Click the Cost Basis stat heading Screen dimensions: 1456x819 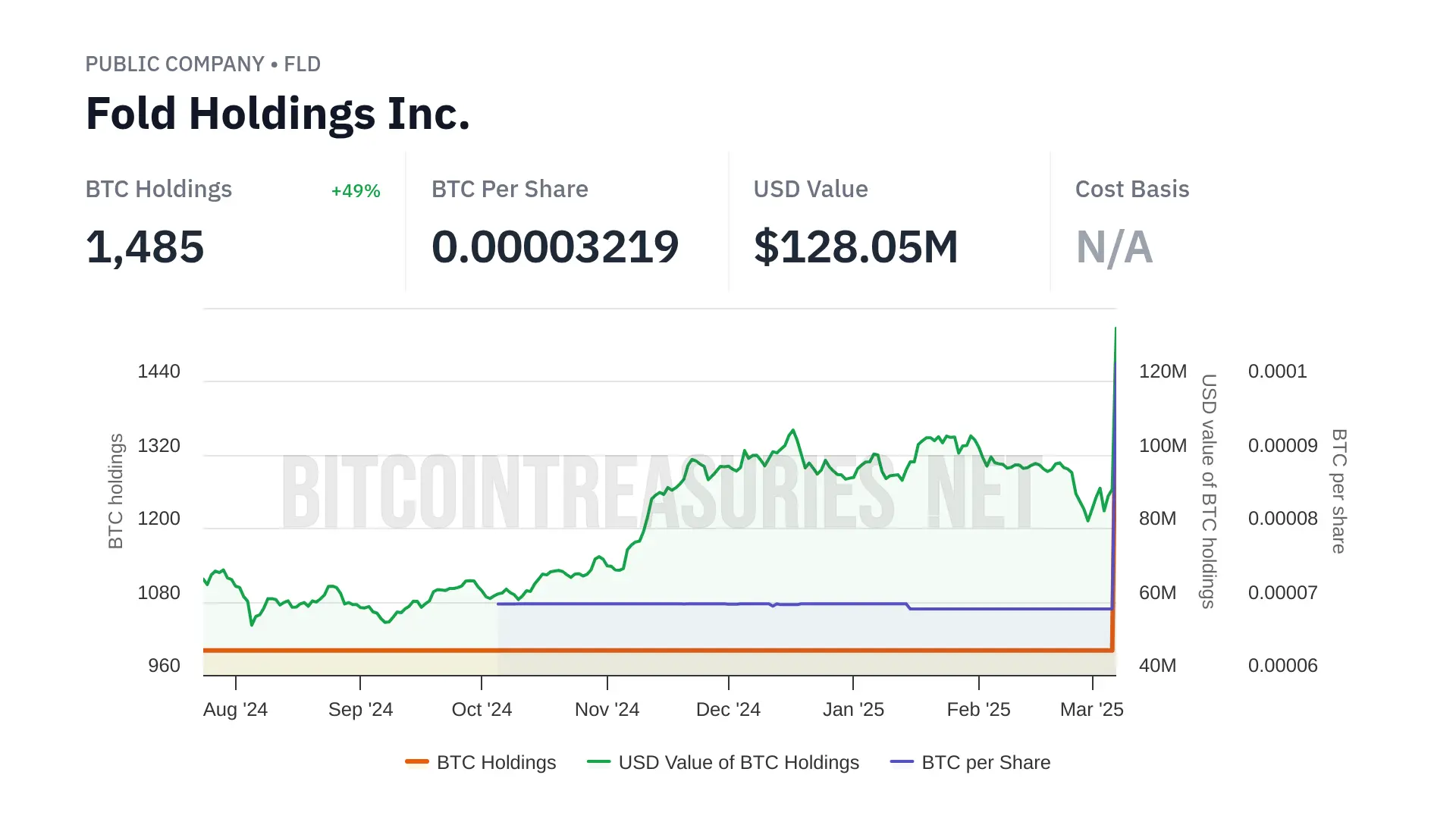point(1131,189)
